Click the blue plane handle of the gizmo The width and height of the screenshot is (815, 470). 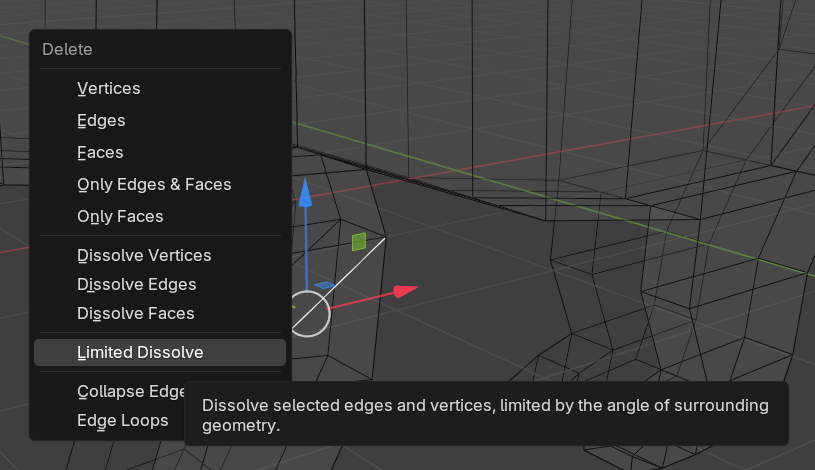[x=325, y=285]
